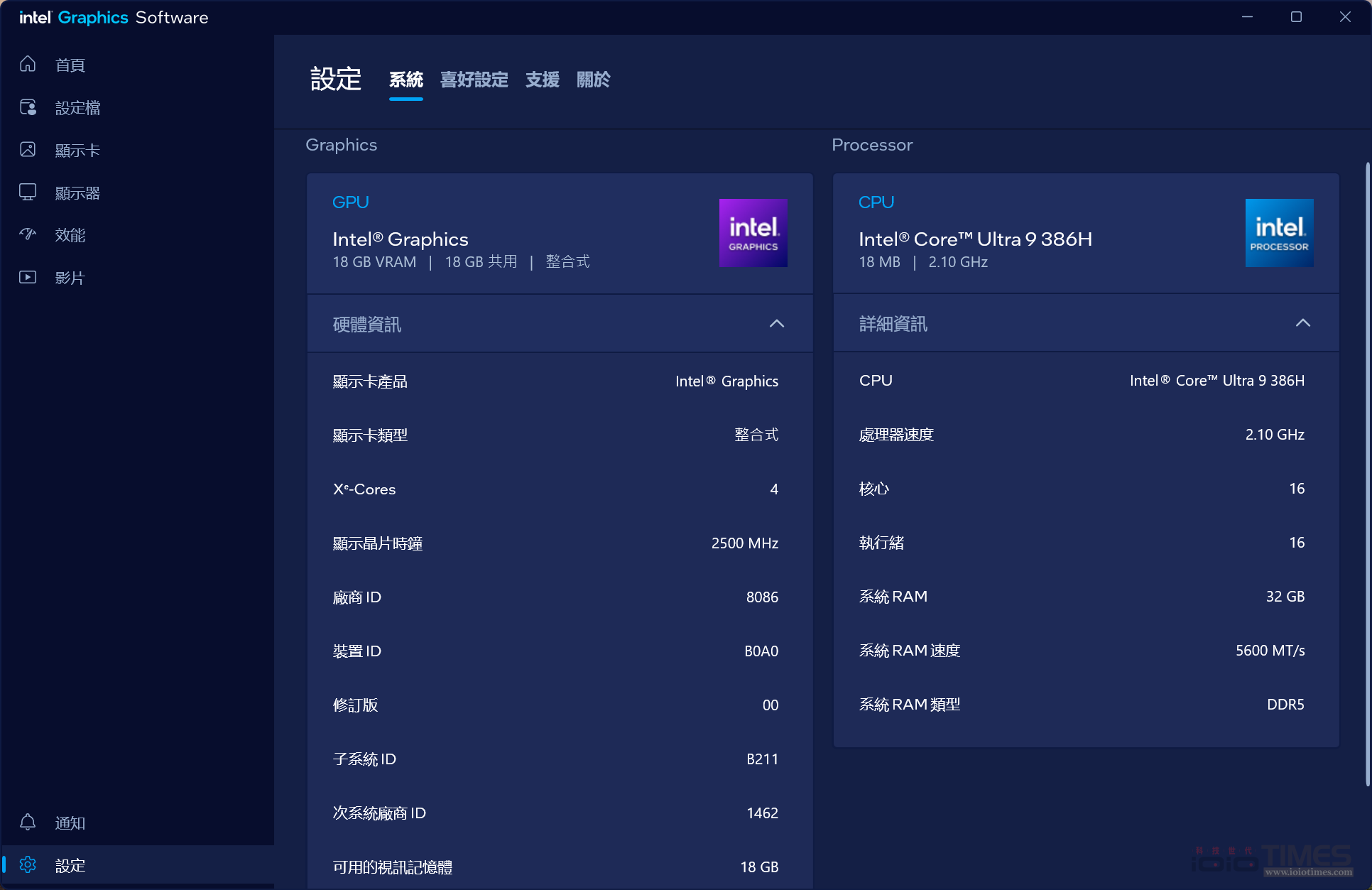Image resolution: width=1372 pixels, height=890 pixels.
Task: Click the 核心 value 16
Action: (1297, 489)
